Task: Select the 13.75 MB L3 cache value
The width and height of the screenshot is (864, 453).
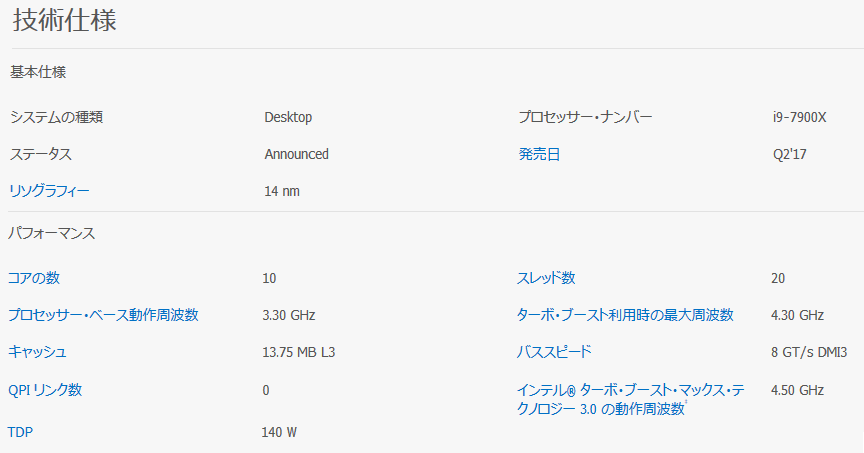Action: point(299,352)
